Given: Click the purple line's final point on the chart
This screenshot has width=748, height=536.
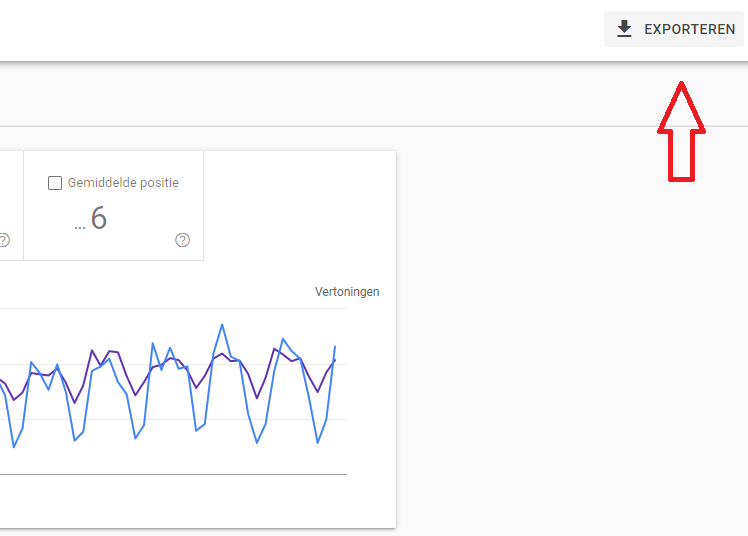Looking at the screenshot, I should coord(335,360).
